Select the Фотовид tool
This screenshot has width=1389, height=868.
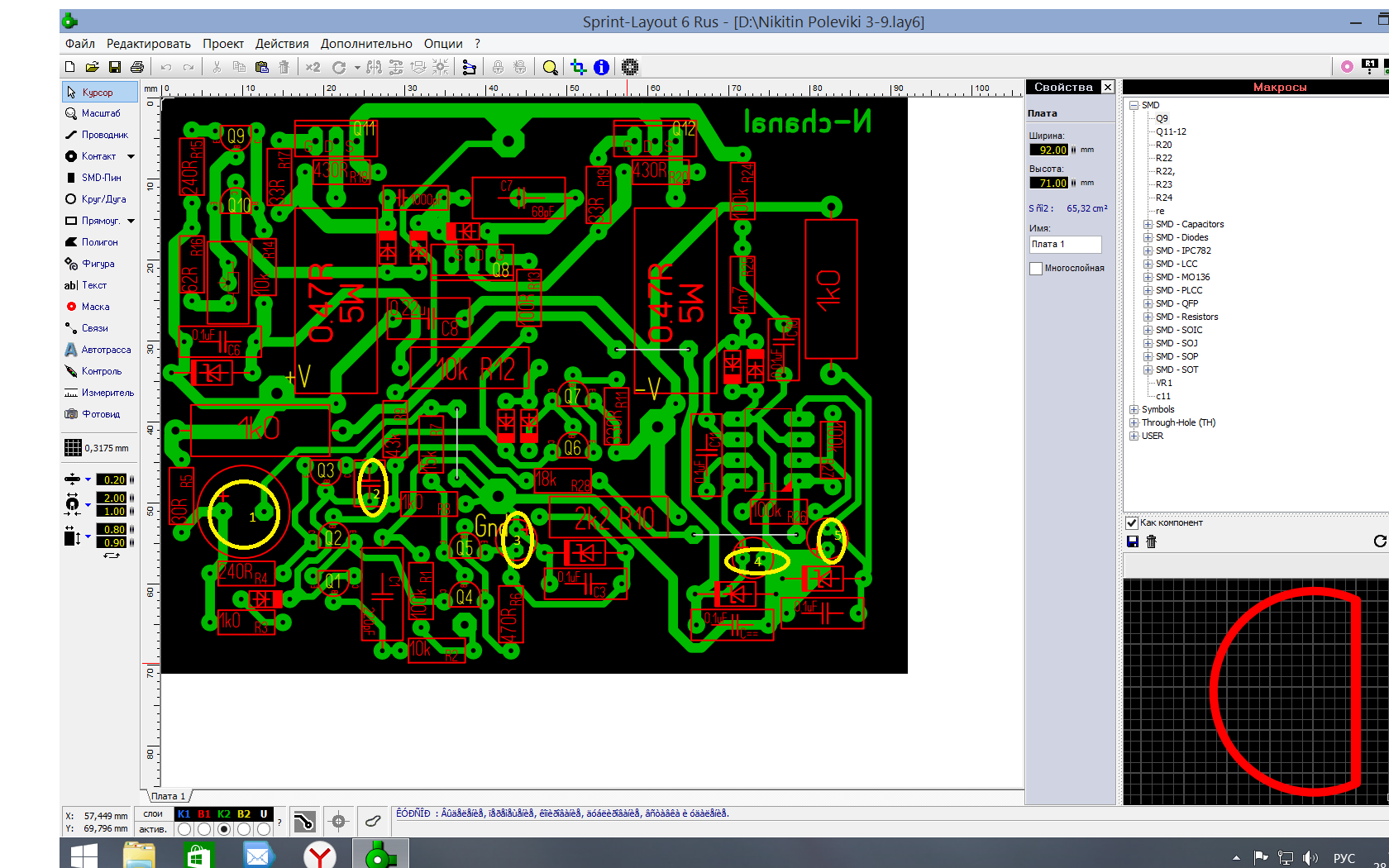point(99,414)
